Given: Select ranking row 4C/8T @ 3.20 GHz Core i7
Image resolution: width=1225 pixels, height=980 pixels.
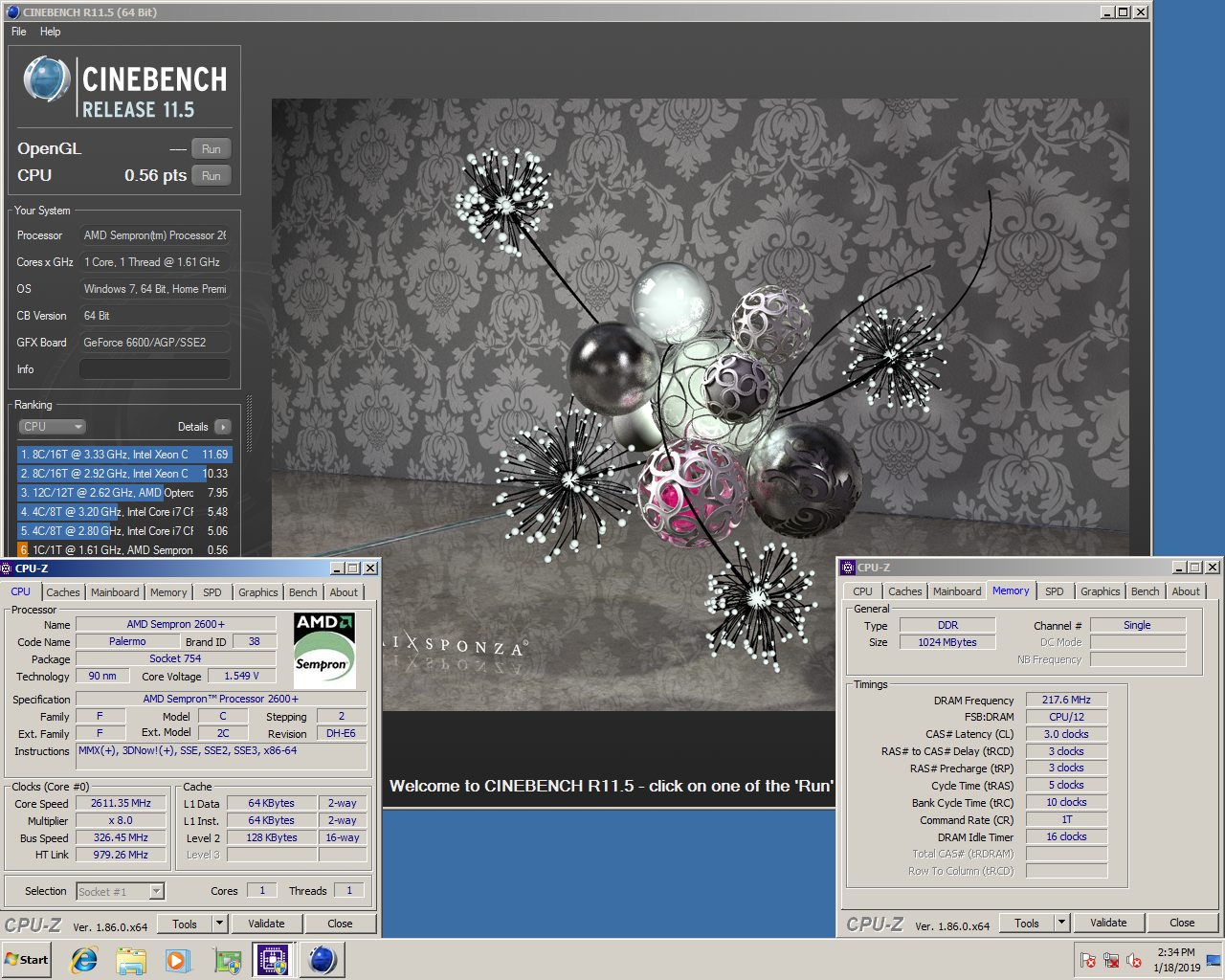Looking at the screenshot, I should pos(124,512).
